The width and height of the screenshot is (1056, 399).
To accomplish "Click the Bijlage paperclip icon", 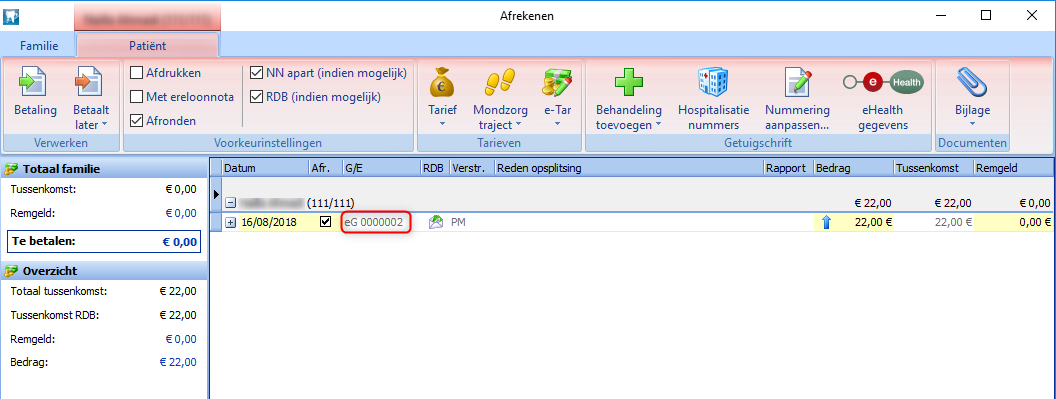I will [x=971, y=83].
